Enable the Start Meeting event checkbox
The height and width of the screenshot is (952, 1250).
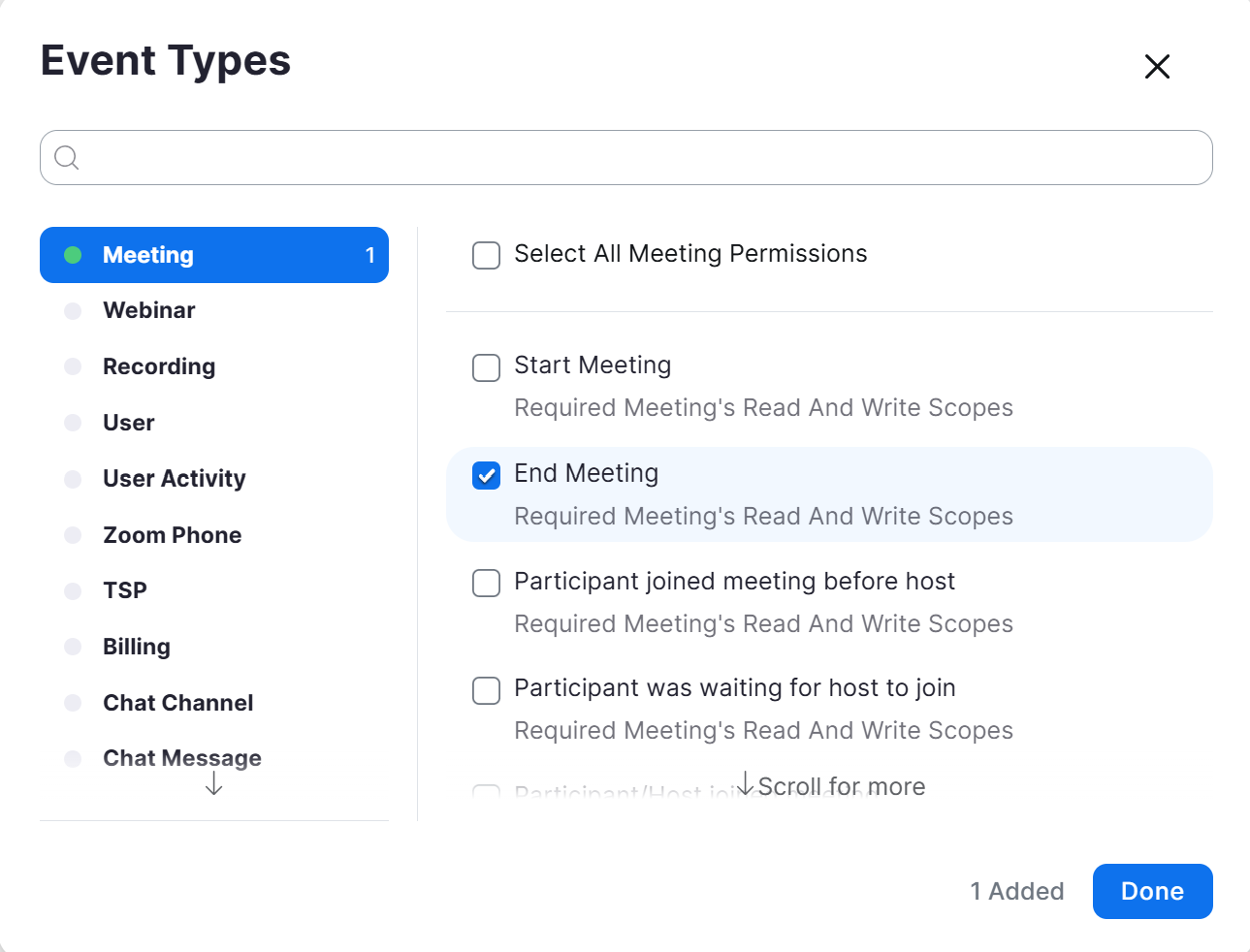coord(486,367)
